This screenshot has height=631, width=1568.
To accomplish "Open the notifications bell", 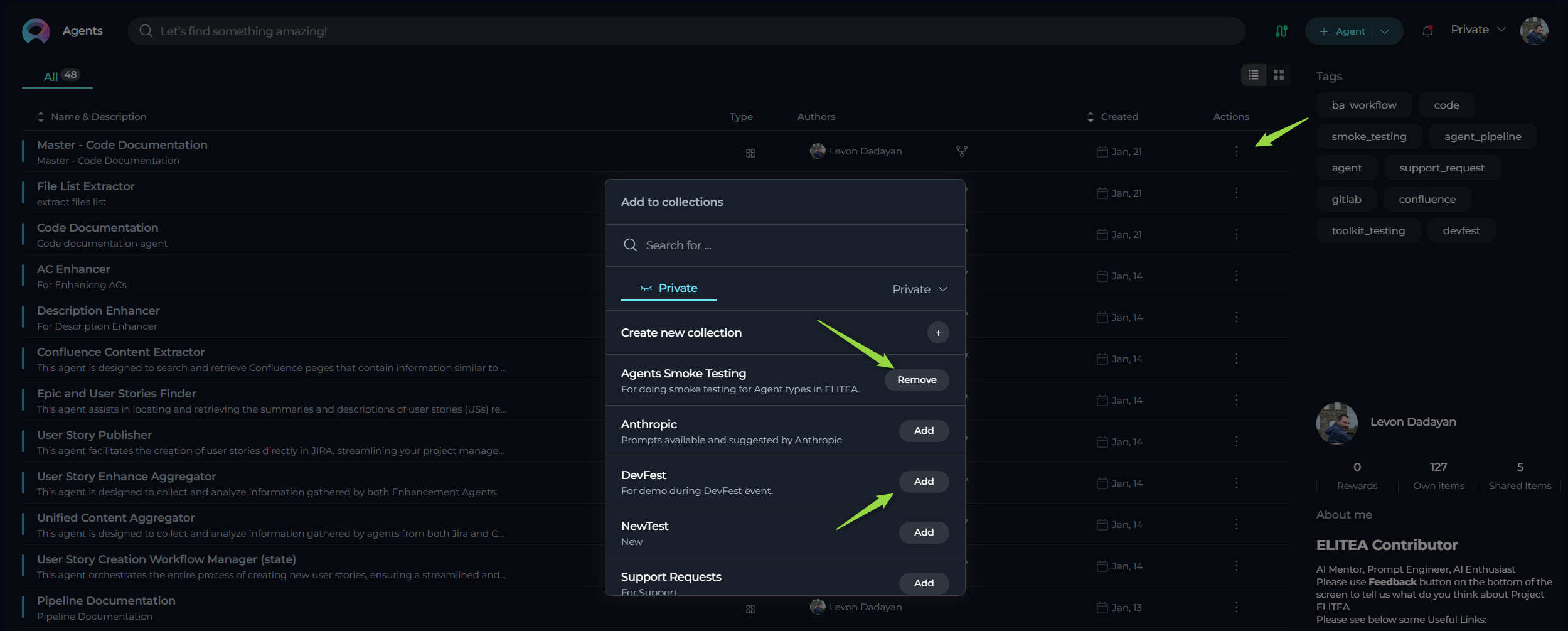I will click(x=1427, y=31).
